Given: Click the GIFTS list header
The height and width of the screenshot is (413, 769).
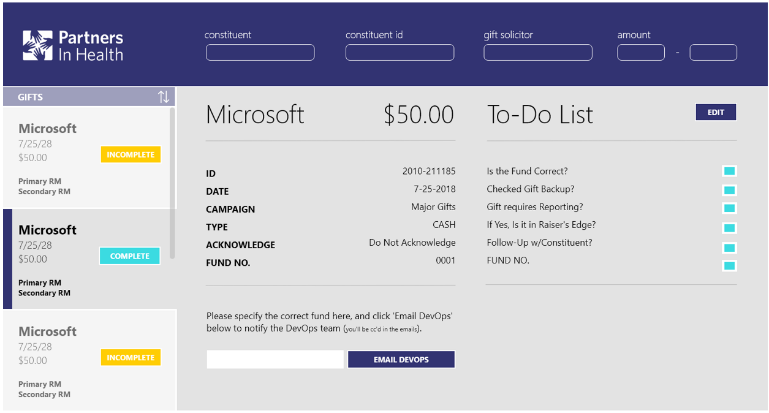Looking at the screenshot, I should click(89, 97).
